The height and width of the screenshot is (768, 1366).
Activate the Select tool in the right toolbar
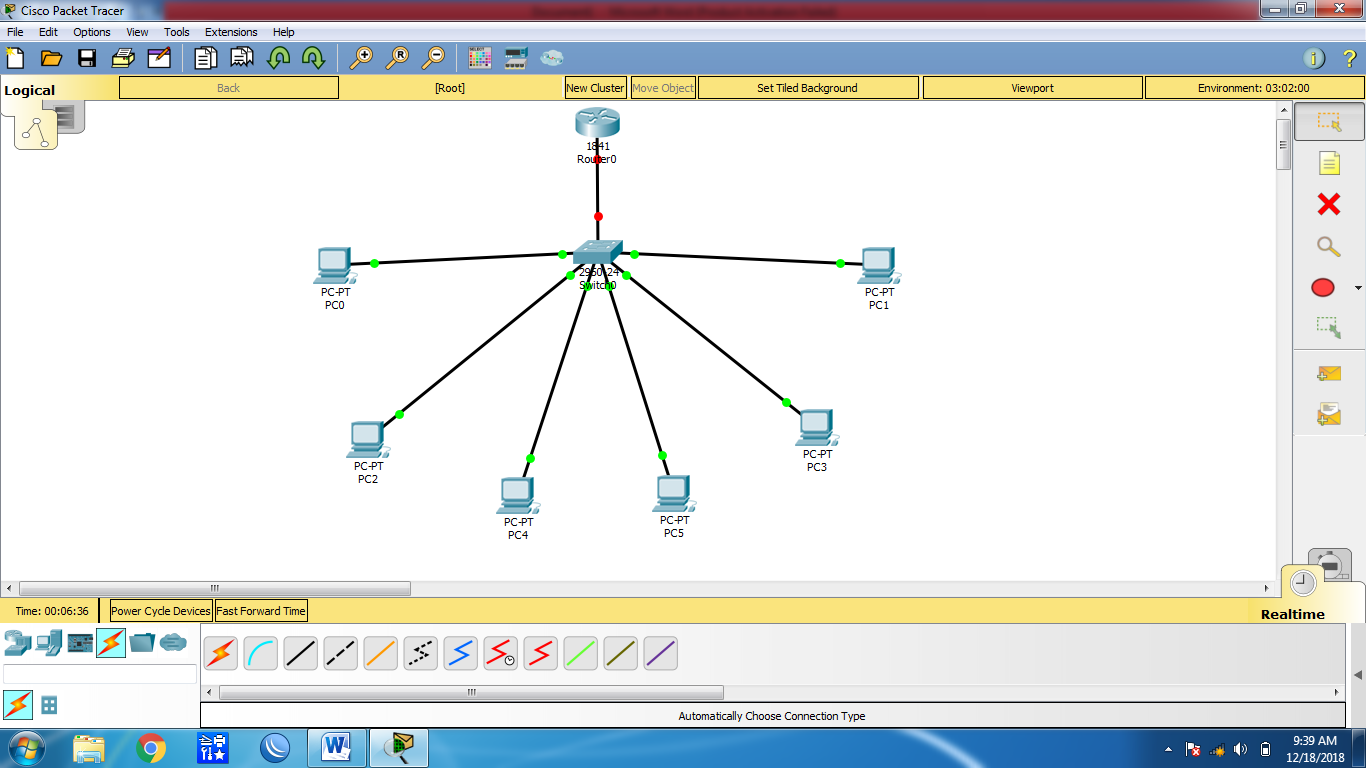1327,120
